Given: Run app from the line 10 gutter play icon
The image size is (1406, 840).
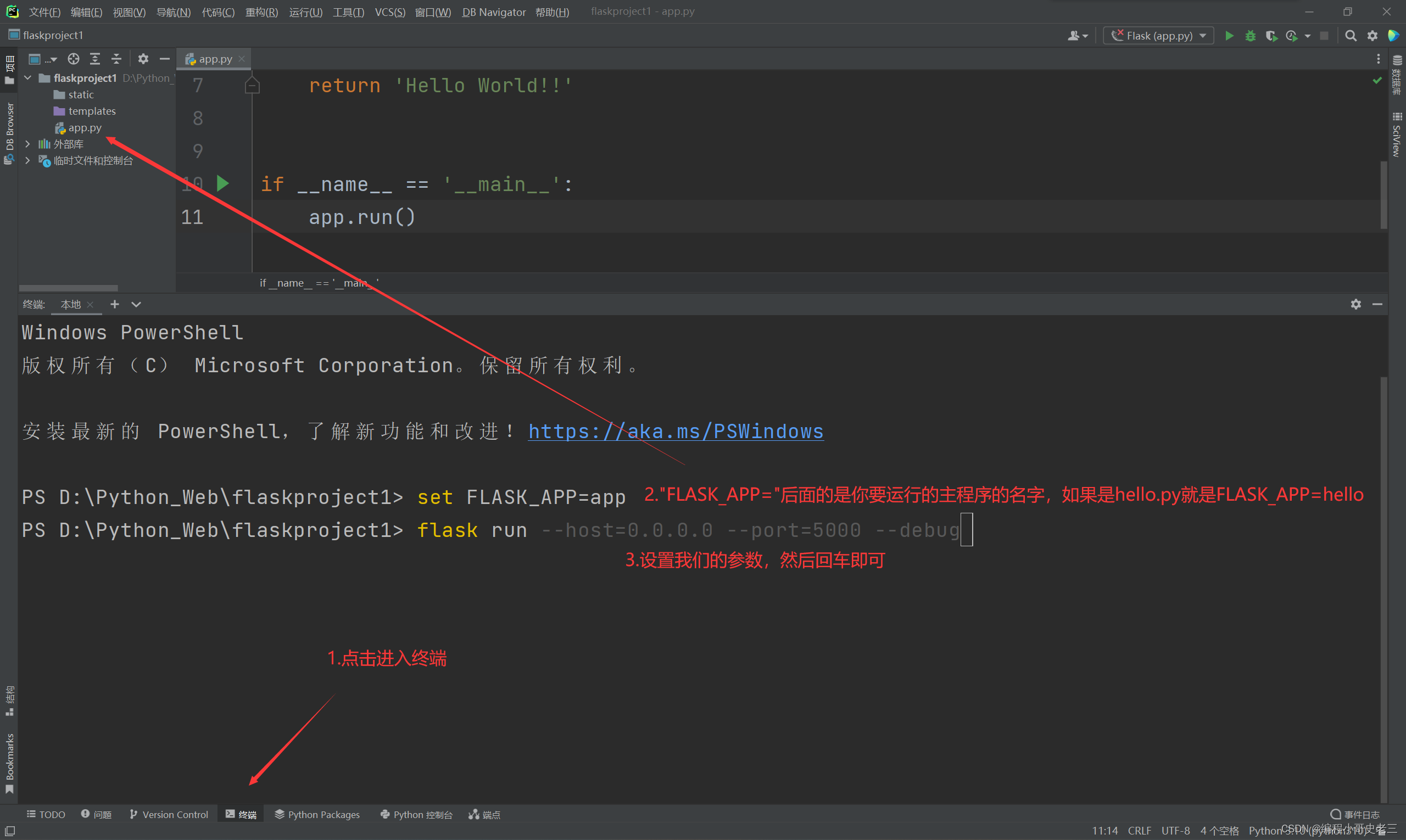Looking at the screenshot, I should click(222, 183).
